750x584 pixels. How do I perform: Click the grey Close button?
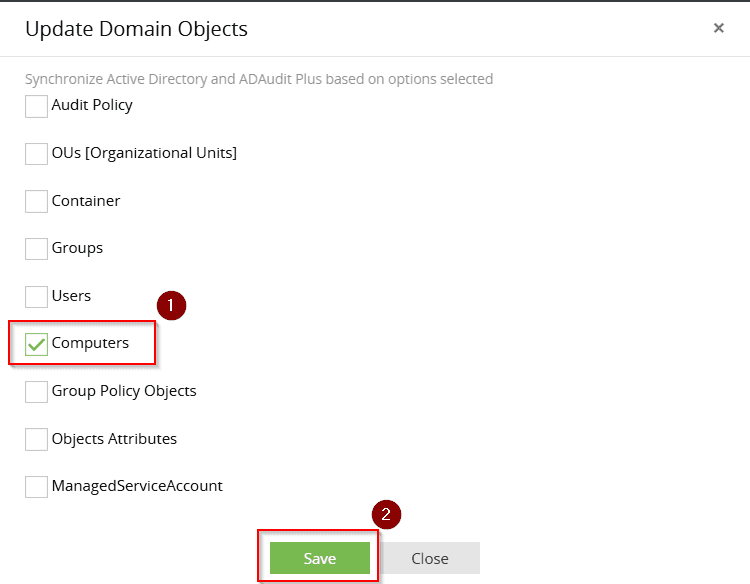point(430,558)
